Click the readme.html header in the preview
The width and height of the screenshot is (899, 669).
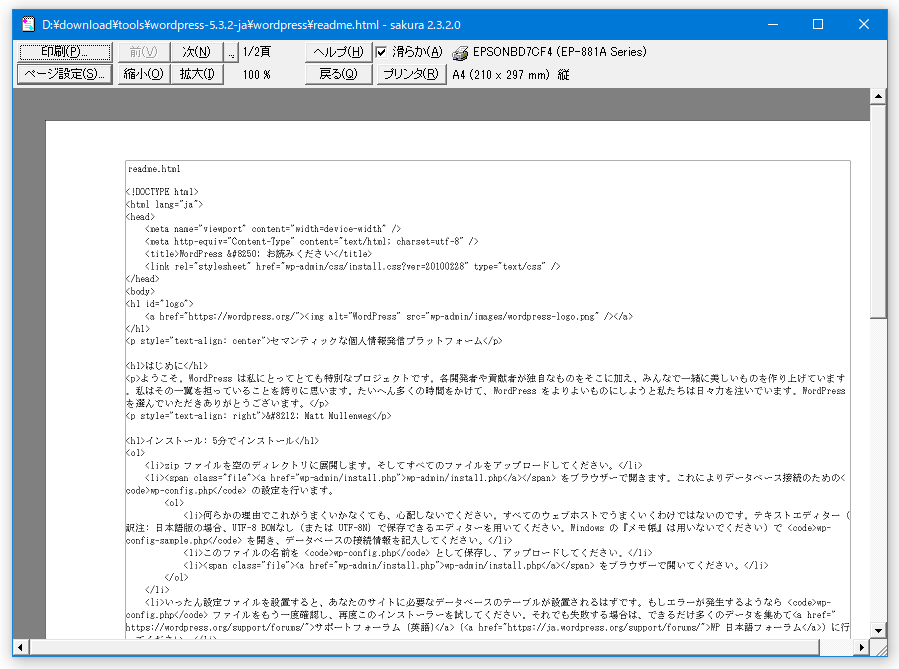154,169
